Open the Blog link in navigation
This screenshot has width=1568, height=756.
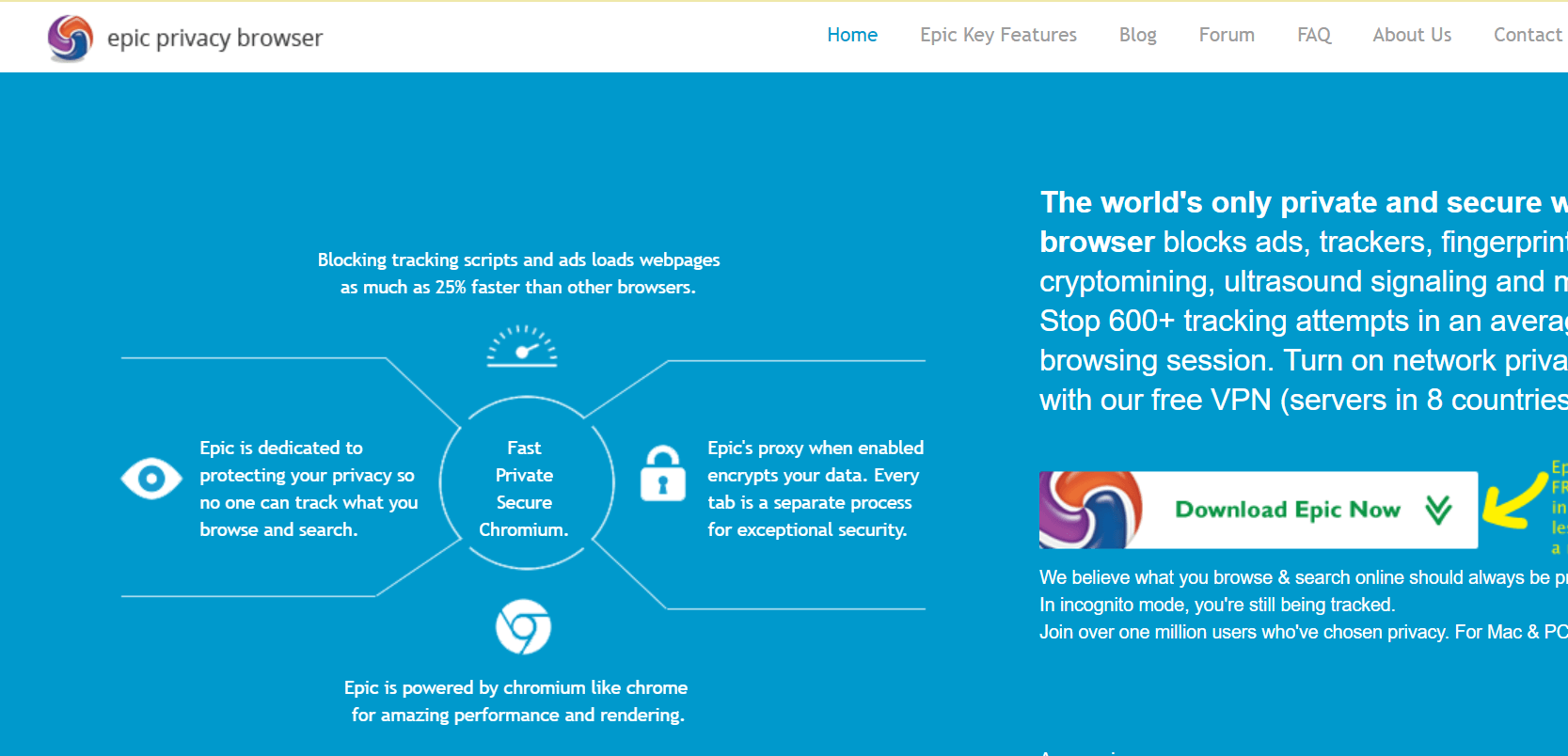click(1137, 35)
